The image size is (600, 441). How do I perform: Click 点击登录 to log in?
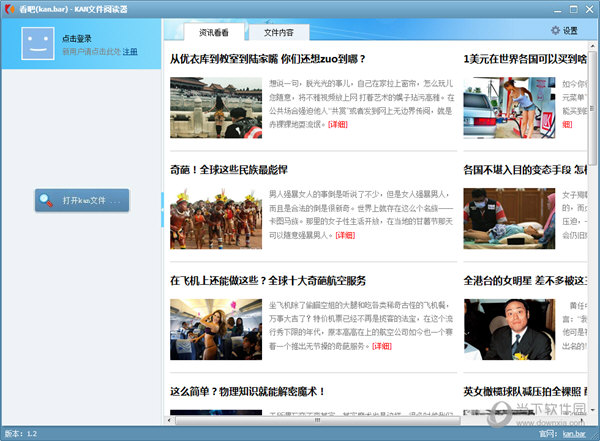pos(77,38)
